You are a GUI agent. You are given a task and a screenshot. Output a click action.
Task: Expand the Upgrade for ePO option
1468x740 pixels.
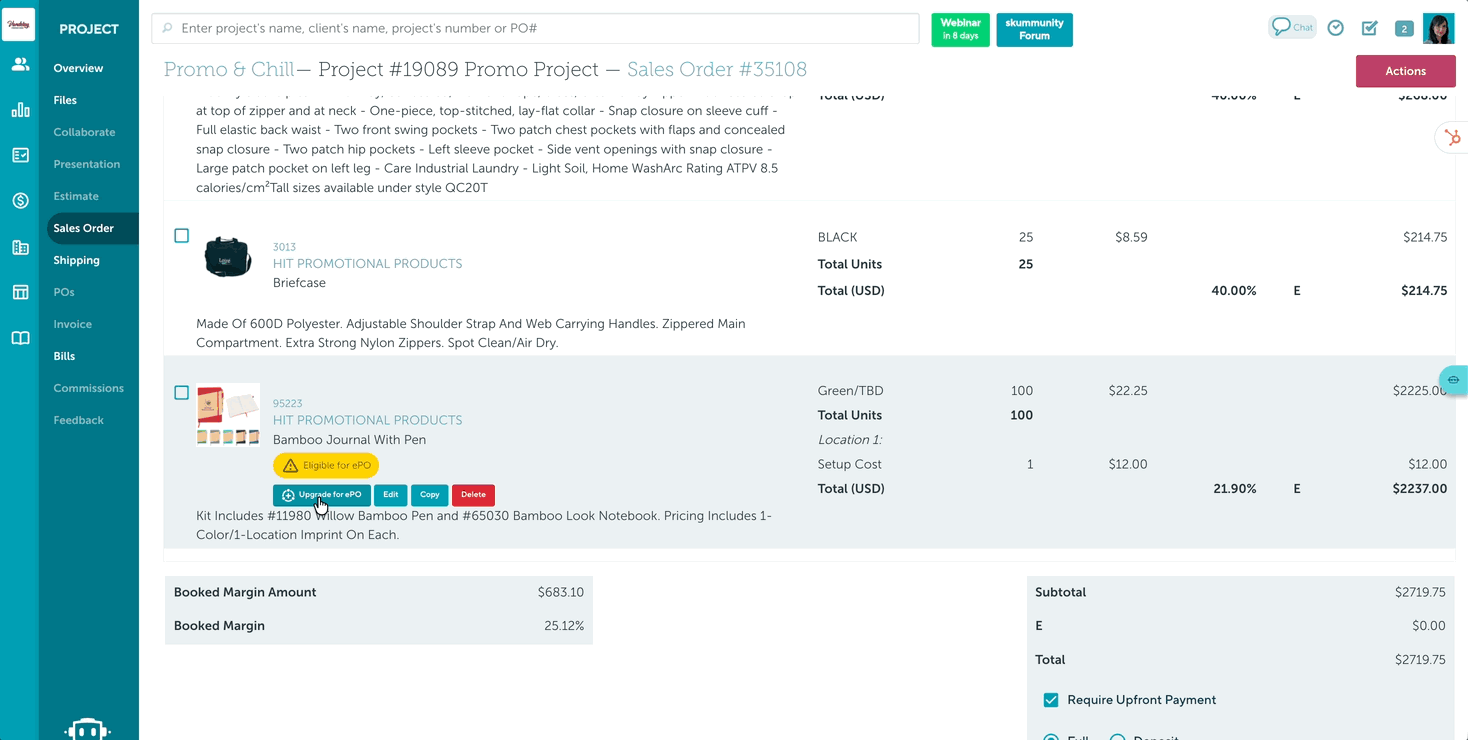pyautogui.click(x=321, y=494)
